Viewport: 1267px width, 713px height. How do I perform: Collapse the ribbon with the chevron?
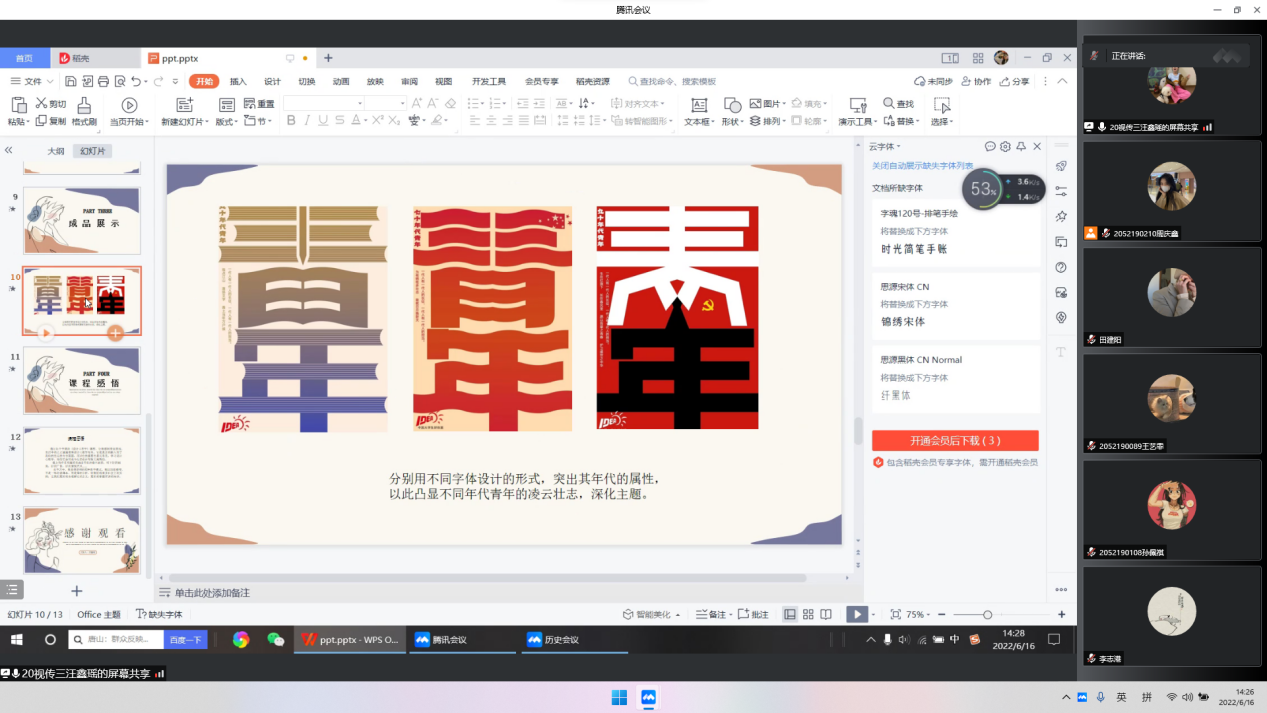coord(1063,82)
